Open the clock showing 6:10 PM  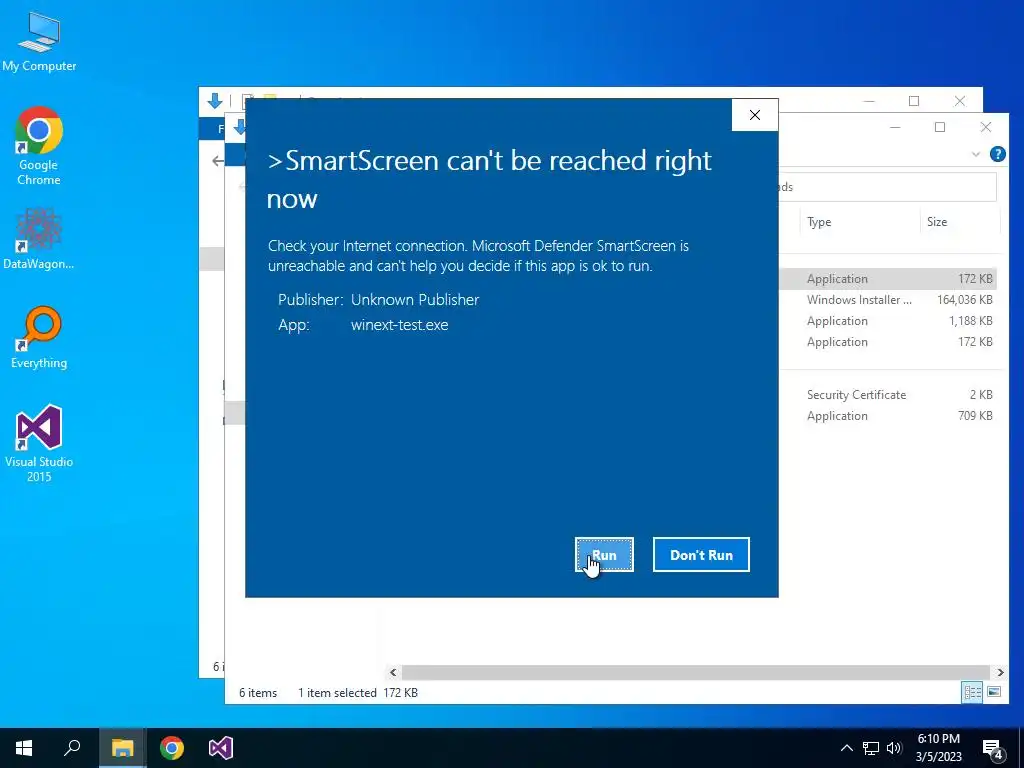[938, 748]
